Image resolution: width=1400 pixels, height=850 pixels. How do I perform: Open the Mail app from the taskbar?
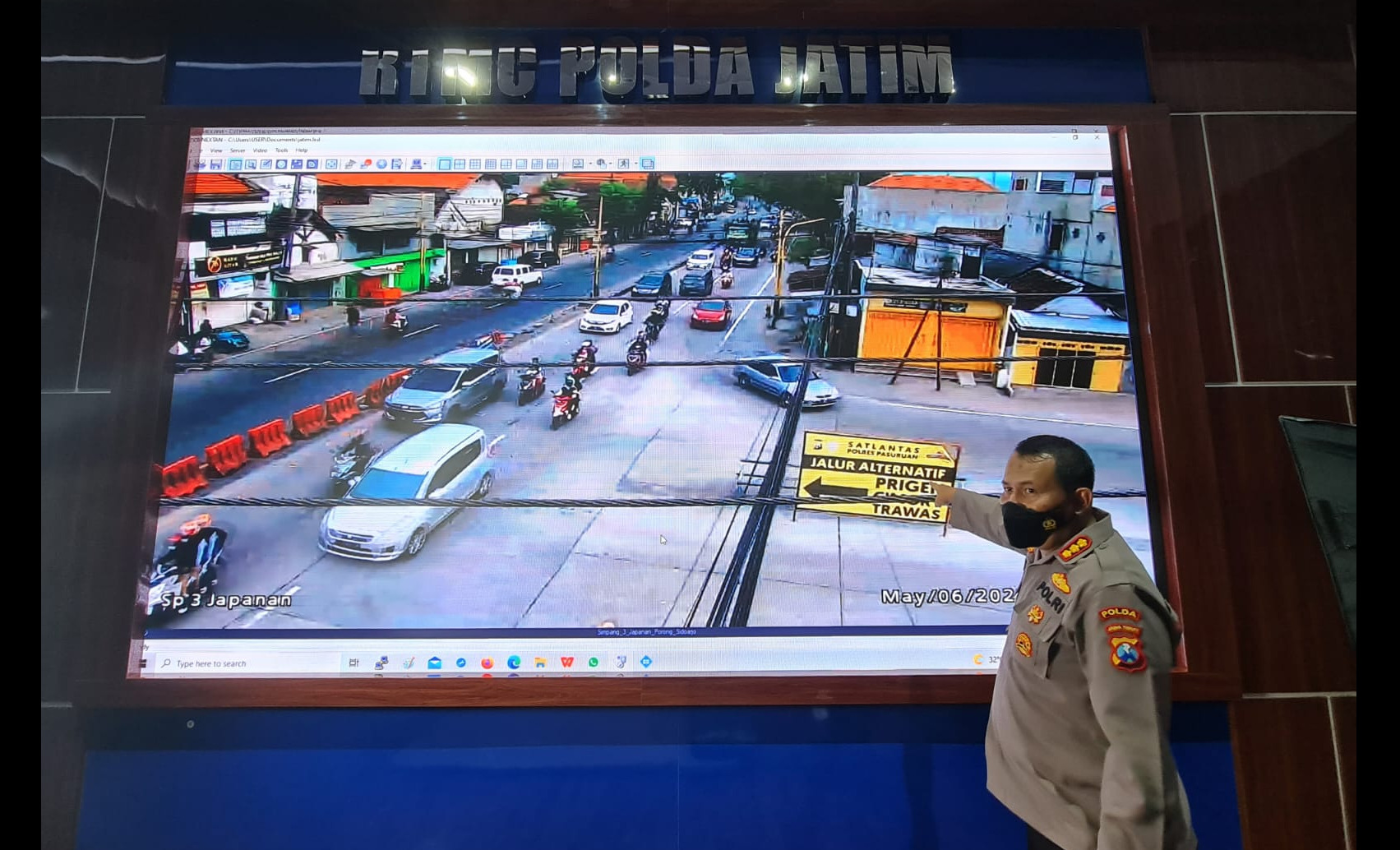(434, 663)
